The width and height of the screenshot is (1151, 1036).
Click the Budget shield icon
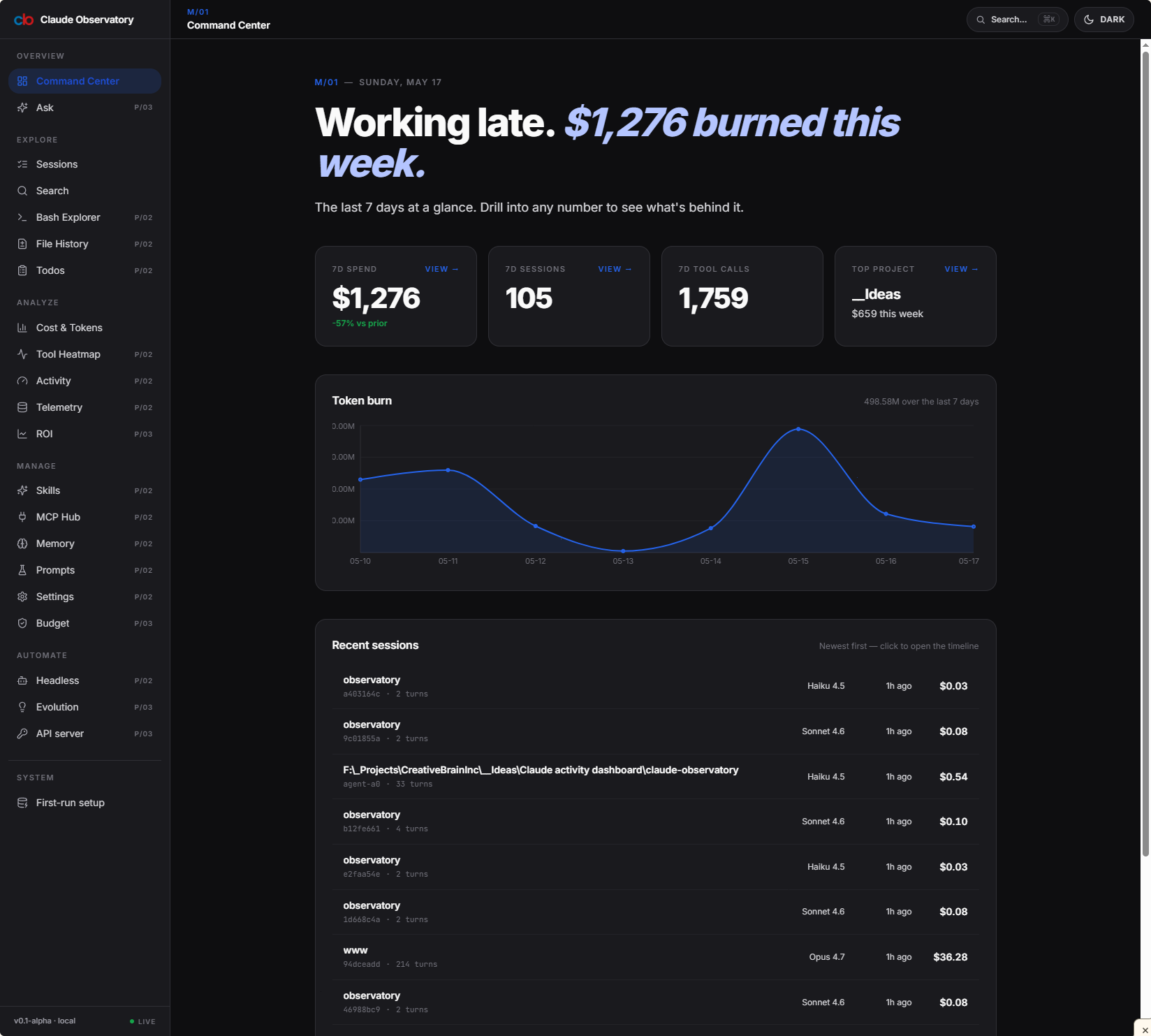(x=22, y=623)
